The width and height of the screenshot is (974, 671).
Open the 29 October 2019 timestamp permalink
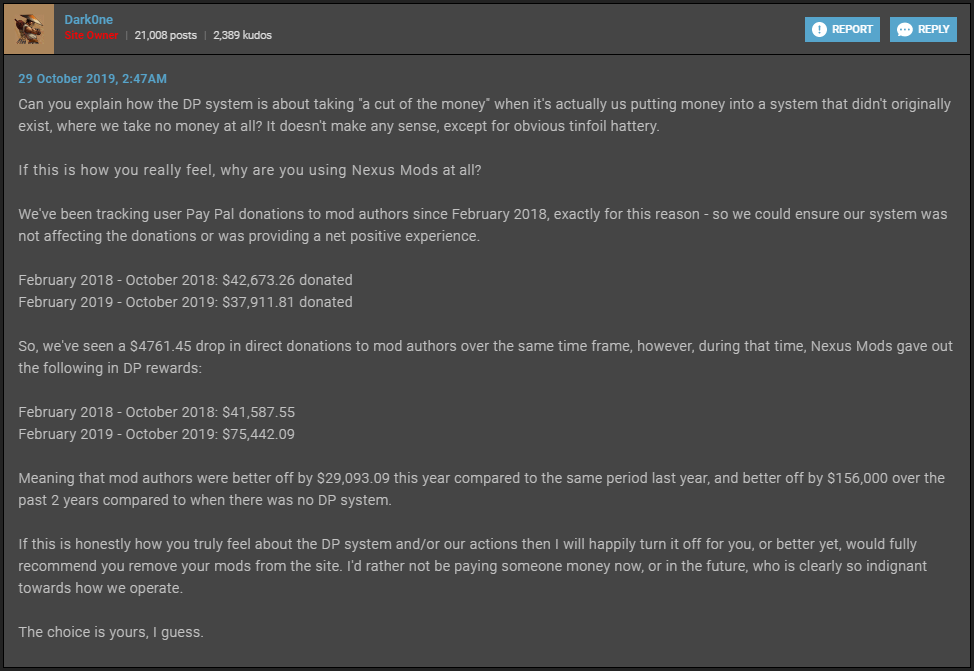coord(93,79)
